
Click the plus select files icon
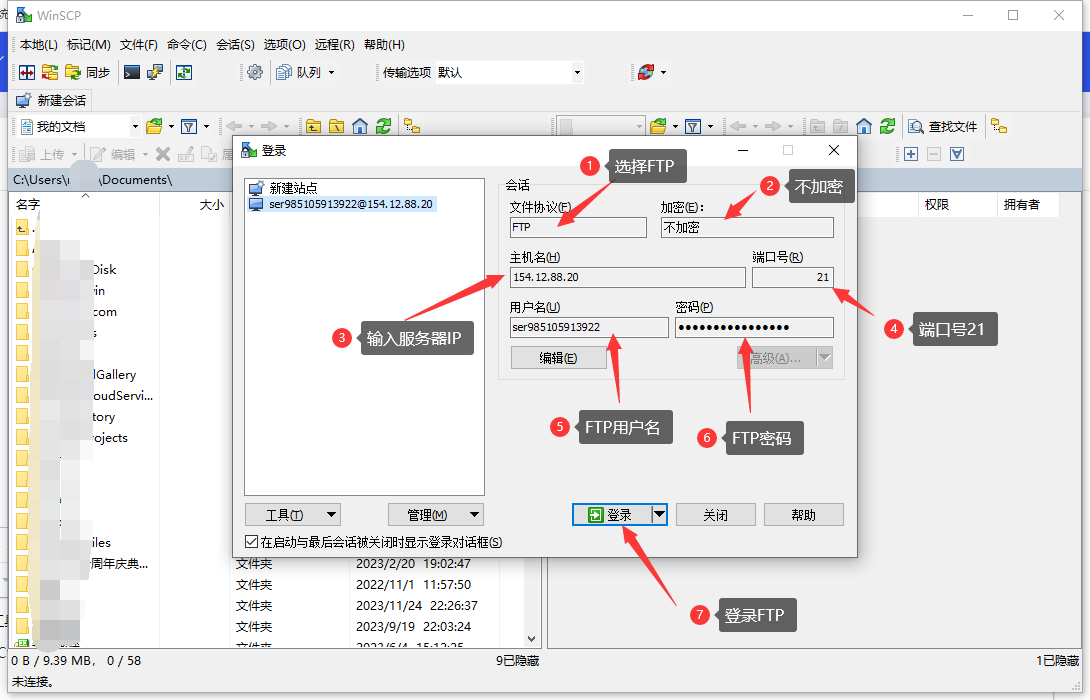[x=911, y=154]
